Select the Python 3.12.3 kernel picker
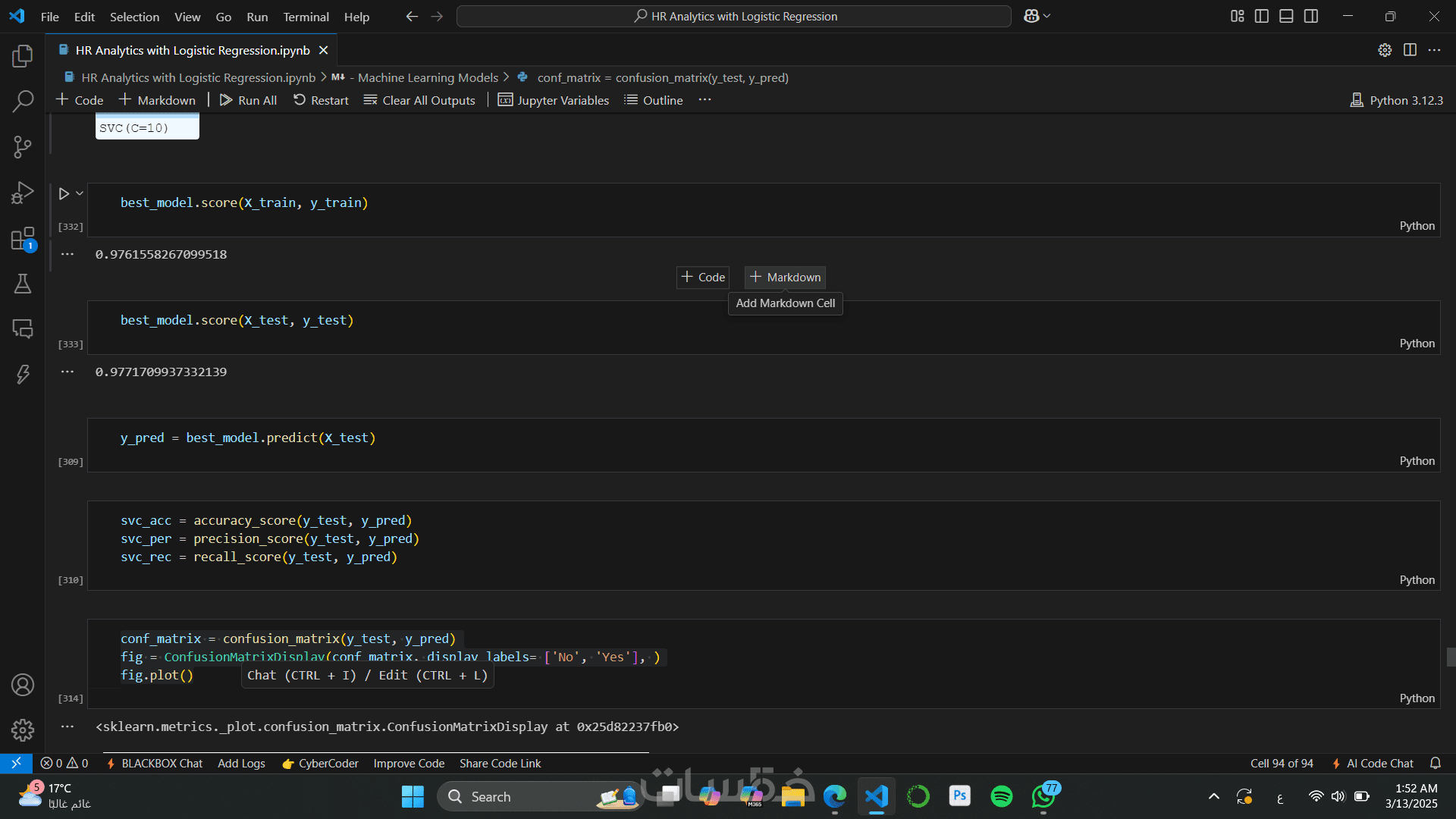1456x819 pixels. coord(1396,100)
